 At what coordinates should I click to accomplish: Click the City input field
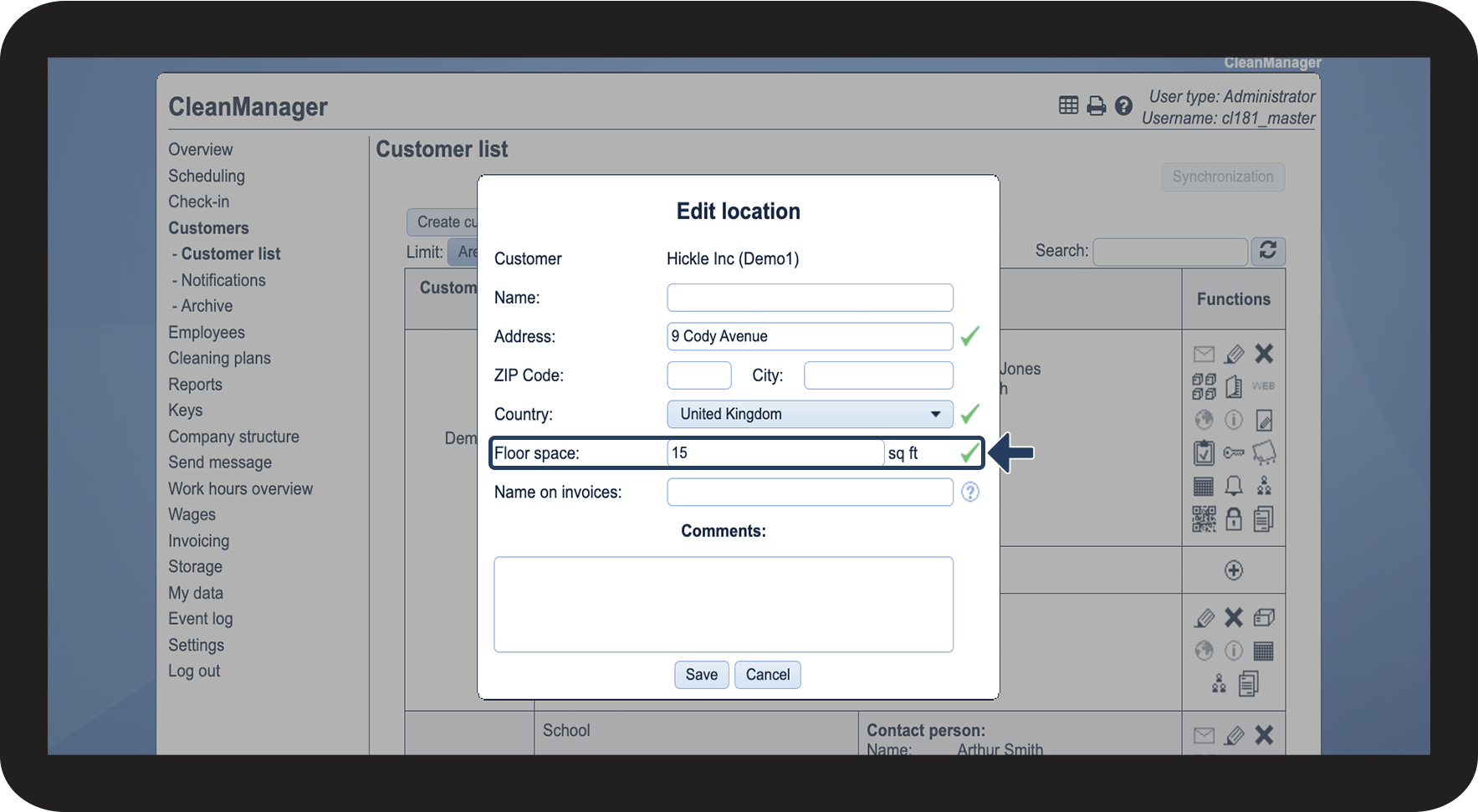pos(878,375)
